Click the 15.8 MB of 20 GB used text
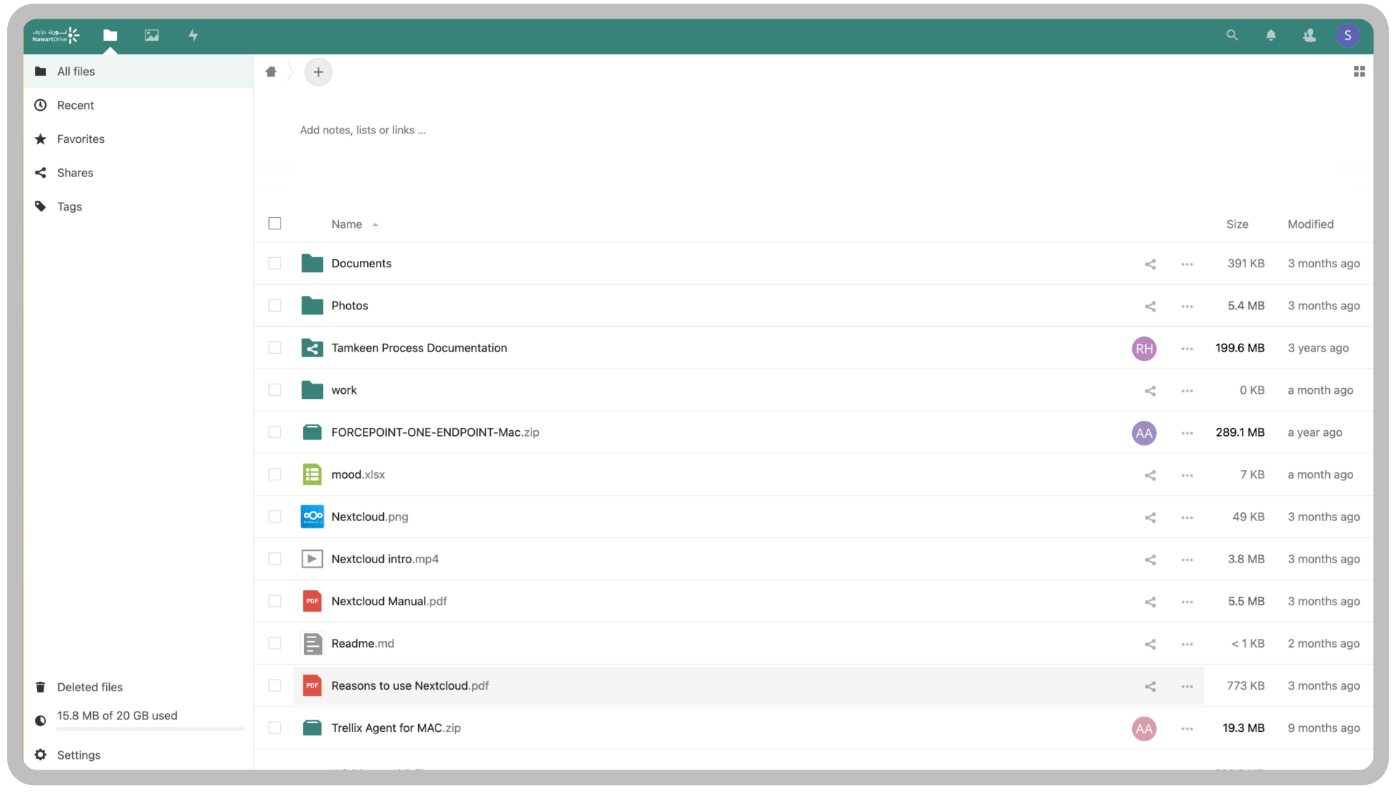The width and height of the screenshot is (1396, 794). (x=117, y=716)
